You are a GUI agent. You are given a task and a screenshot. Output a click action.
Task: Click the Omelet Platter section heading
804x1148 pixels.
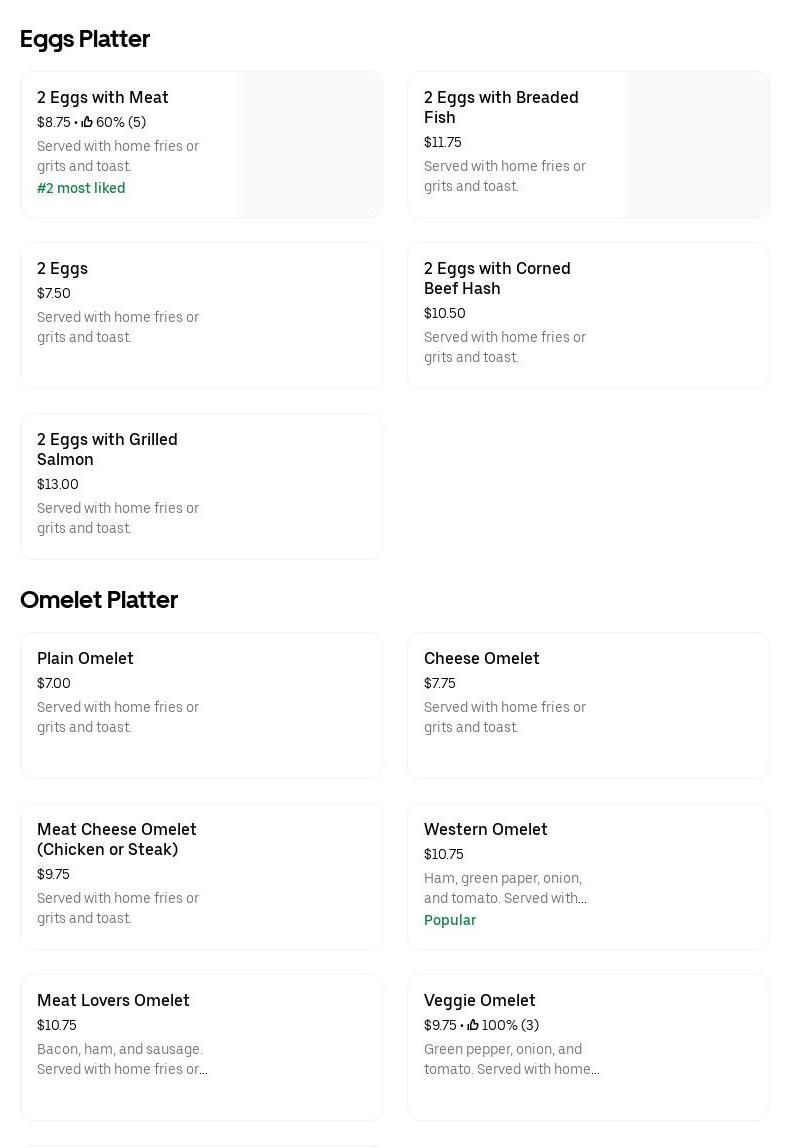pos(99,599)
